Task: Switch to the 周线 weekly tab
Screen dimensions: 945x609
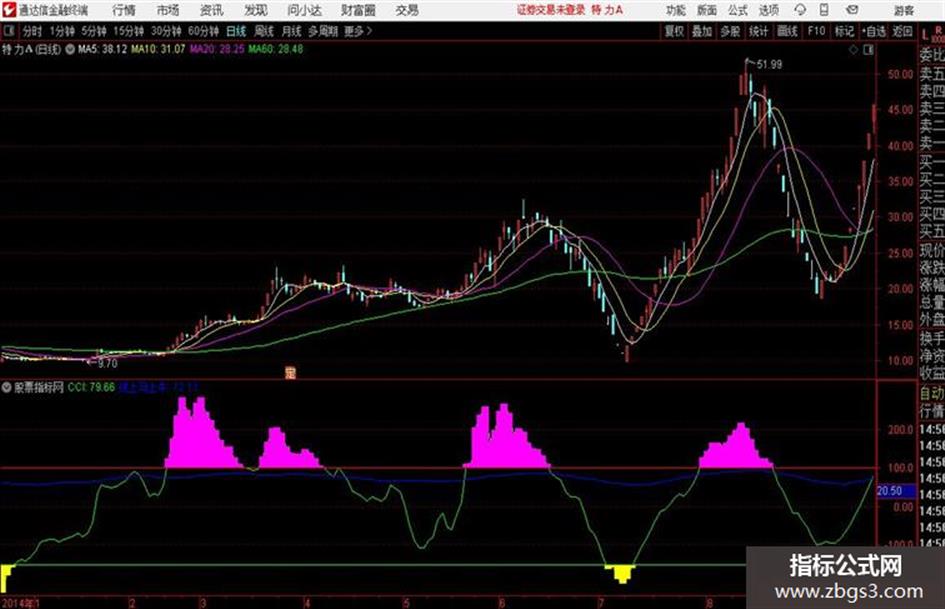Action: pos(265,31)
